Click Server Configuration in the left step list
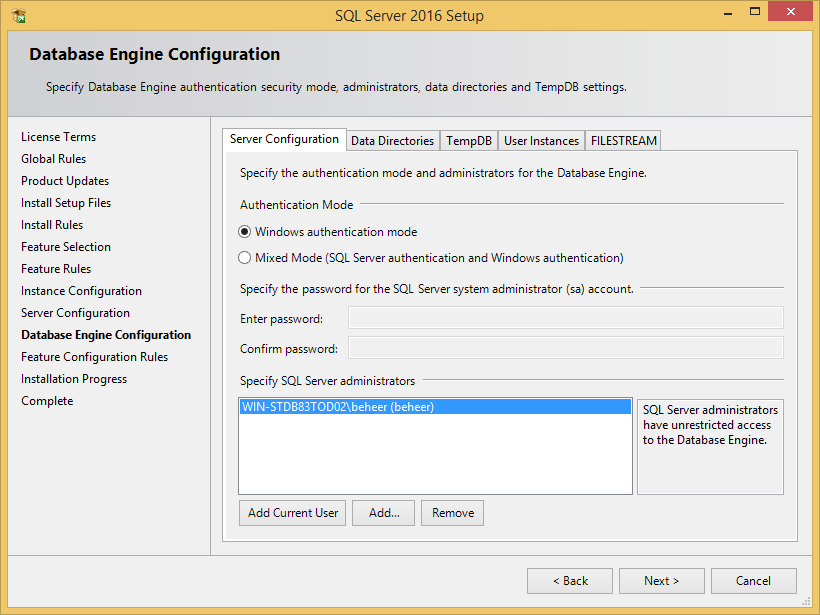This screenshot has width=820, height=615. tap(75, 313)
